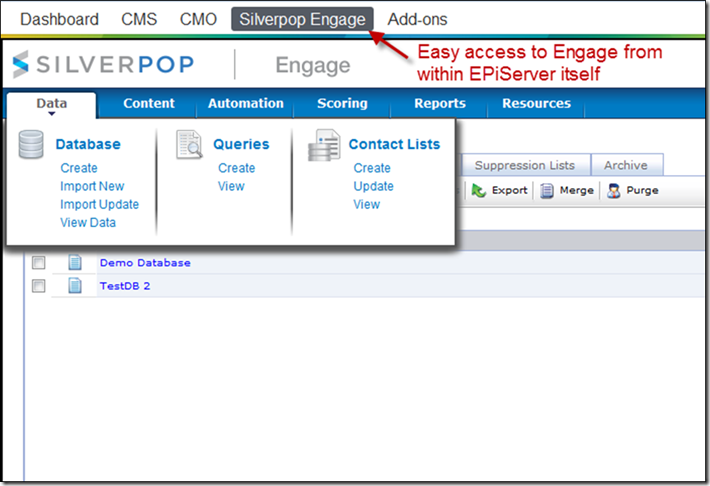This screenshot has width=710, height=486.
Task: Switch to the Automation tab
Action: coord(246,103)
